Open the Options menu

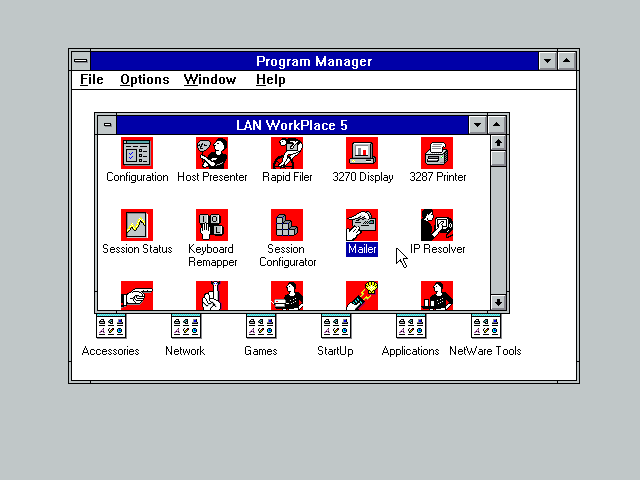click(x=144, y=80)
